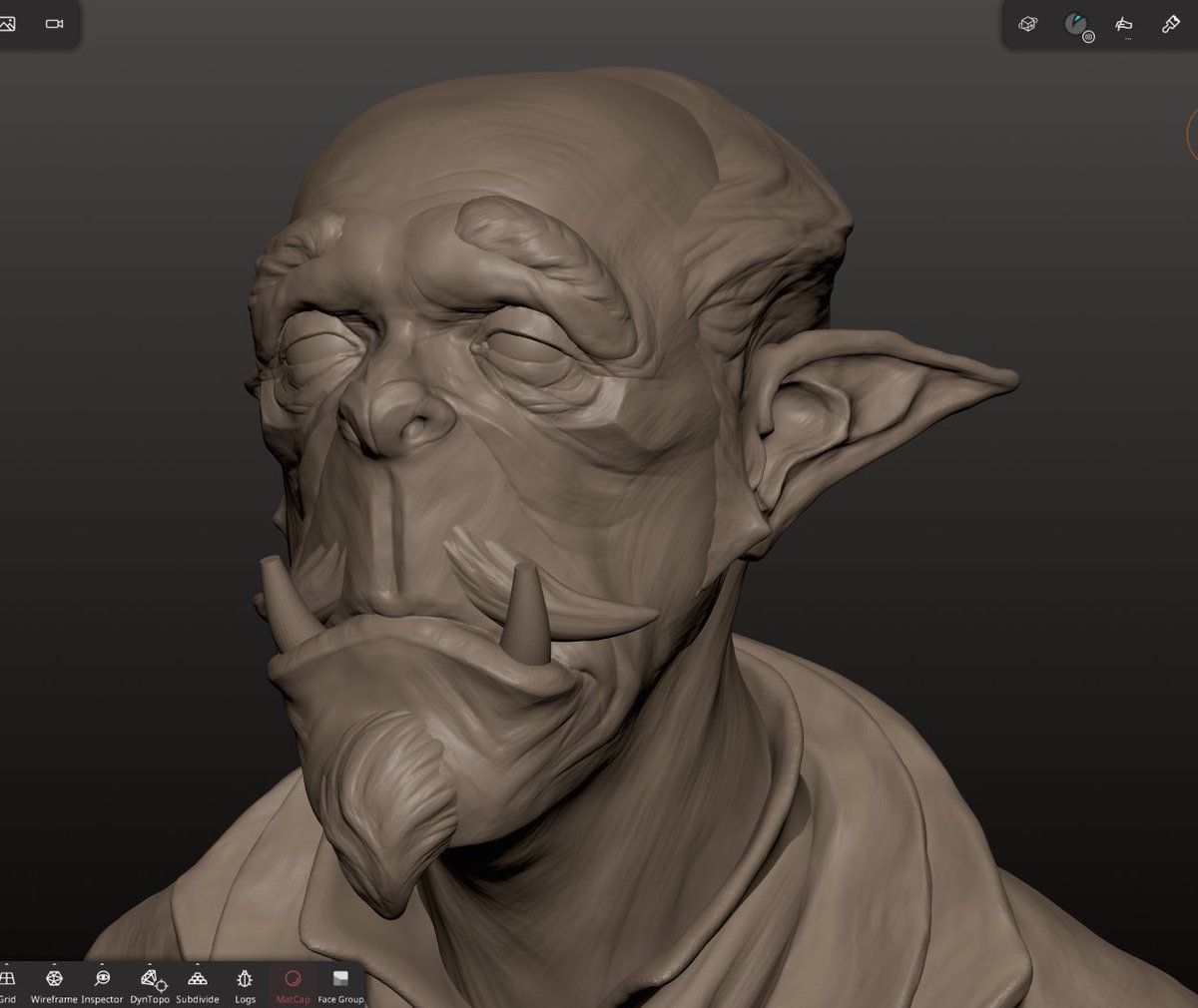Open the Inspector tool
1198x1008 pixels.
pos(102,984)
